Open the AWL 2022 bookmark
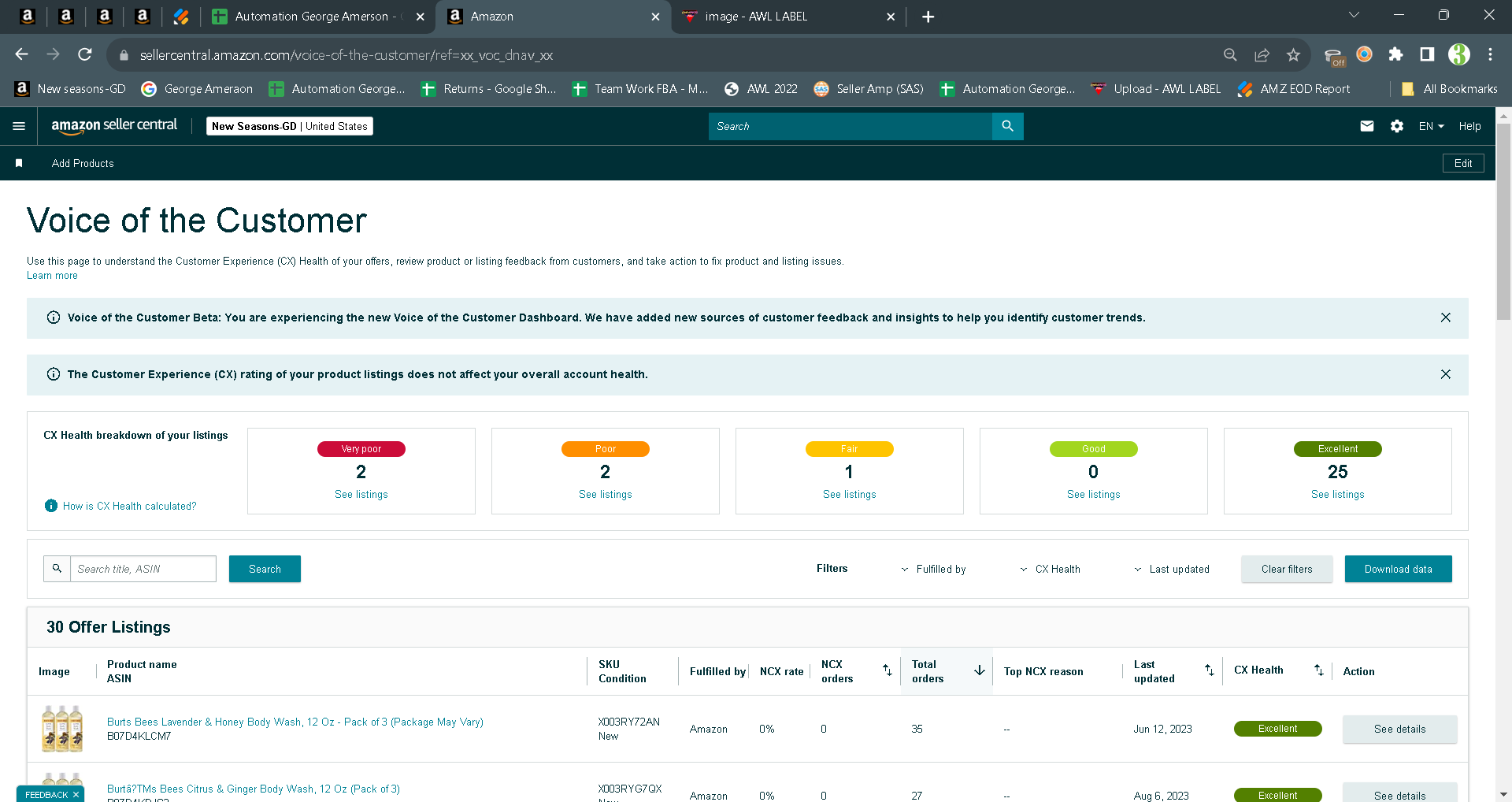Image resolution: width=1512 pixels, height=802 pixels. pos(761,89)
